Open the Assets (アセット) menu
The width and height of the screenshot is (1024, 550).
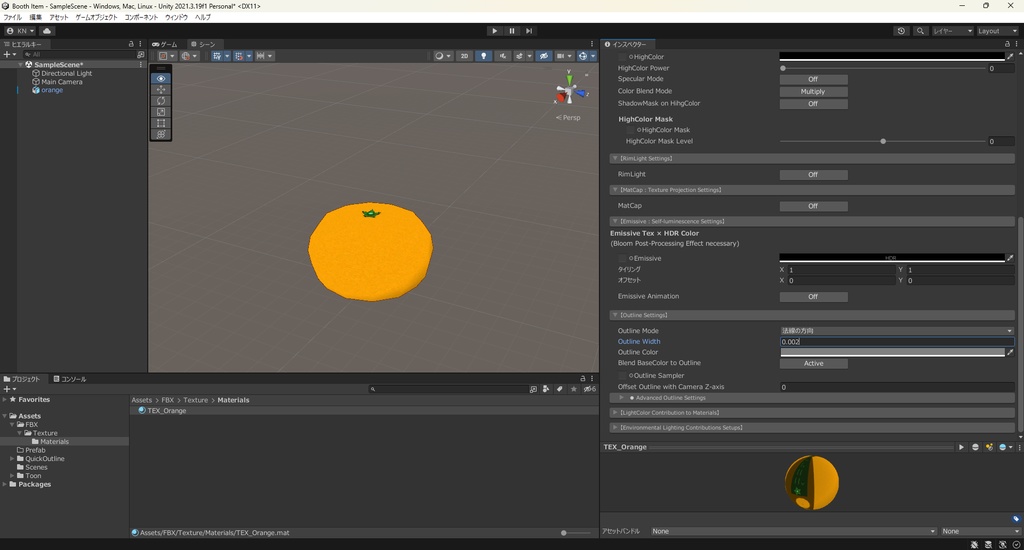58,18
